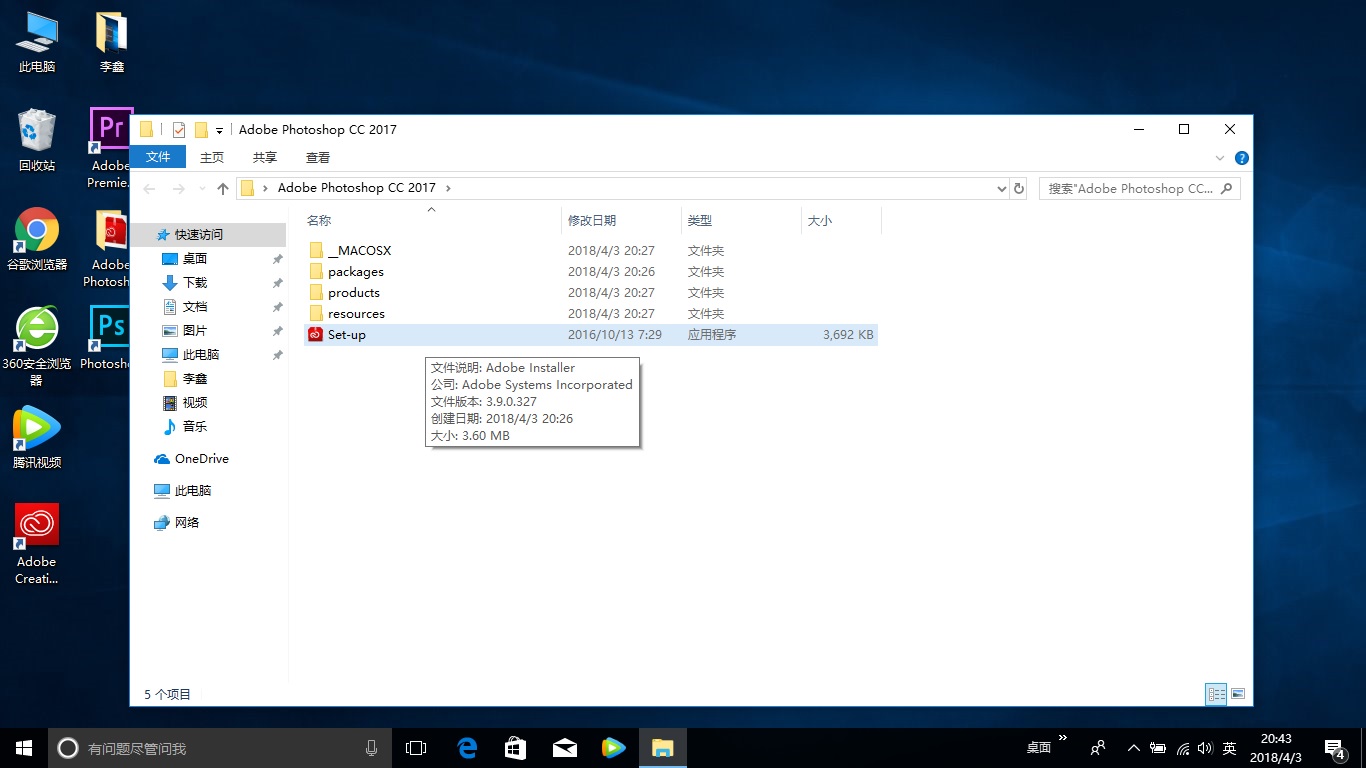Click the Properties quick access toolbar icon
The height and width of the screenshot is (768, 1366).
179,130
